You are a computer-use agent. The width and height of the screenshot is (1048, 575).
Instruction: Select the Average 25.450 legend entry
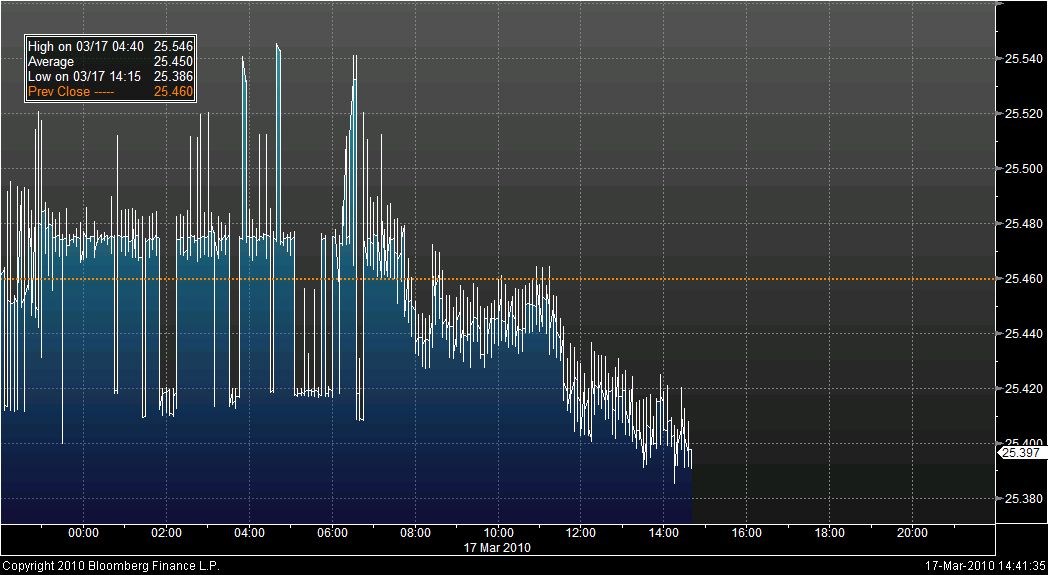click(110, 62)
